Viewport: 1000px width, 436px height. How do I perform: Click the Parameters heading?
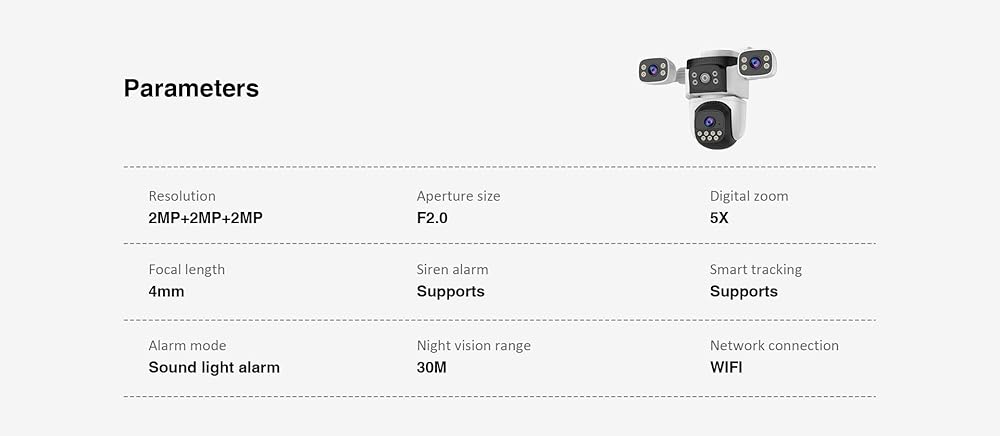pos(191,89)
